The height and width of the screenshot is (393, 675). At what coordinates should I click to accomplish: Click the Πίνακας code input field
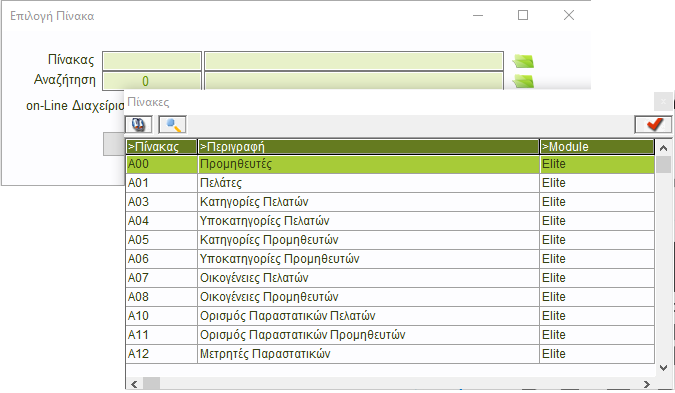(152, 61)
